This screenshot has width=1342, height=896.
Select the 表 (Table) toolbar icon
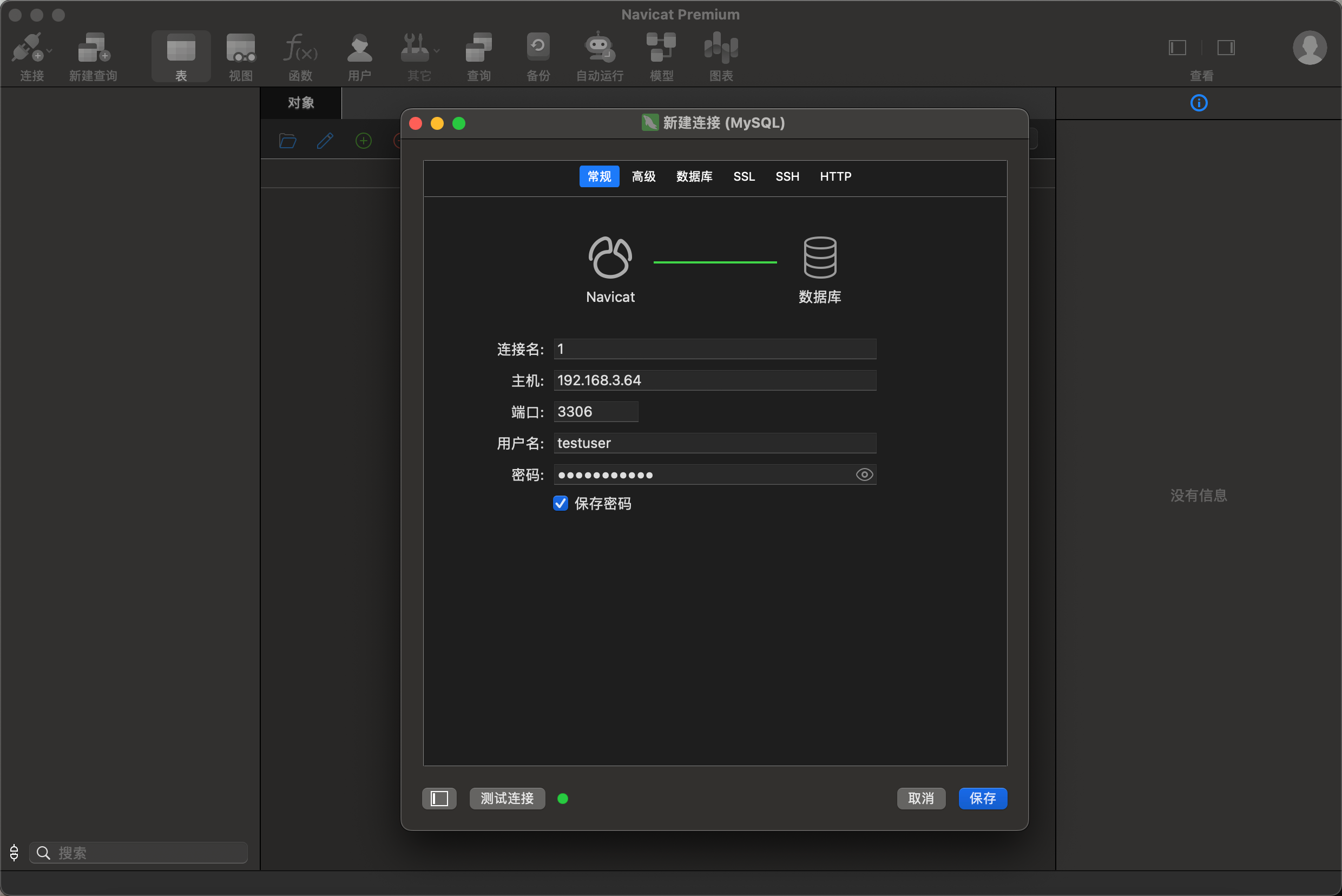[181, 48]
